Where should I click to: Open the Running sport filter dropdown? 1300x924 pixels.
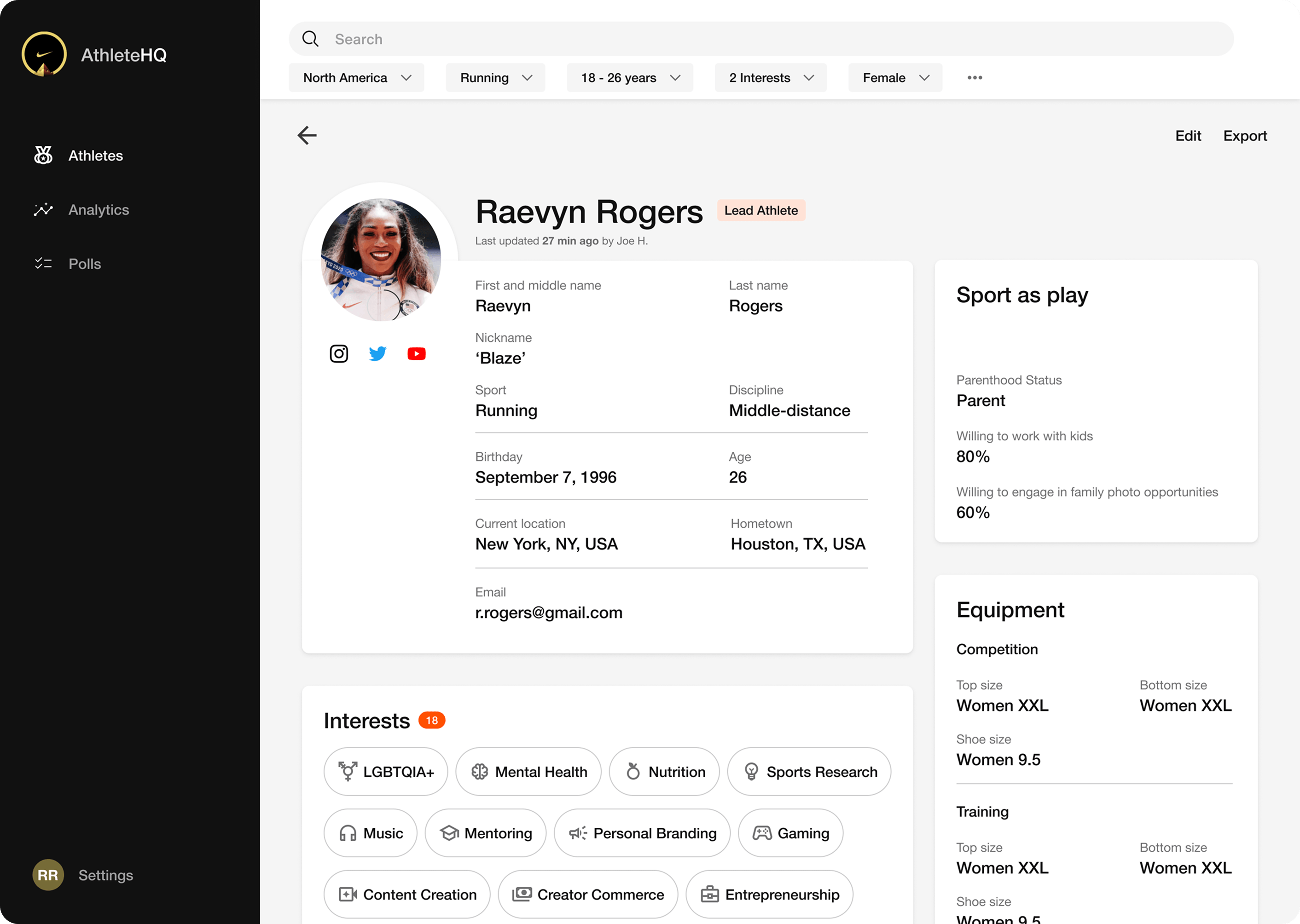click(495, 77)
